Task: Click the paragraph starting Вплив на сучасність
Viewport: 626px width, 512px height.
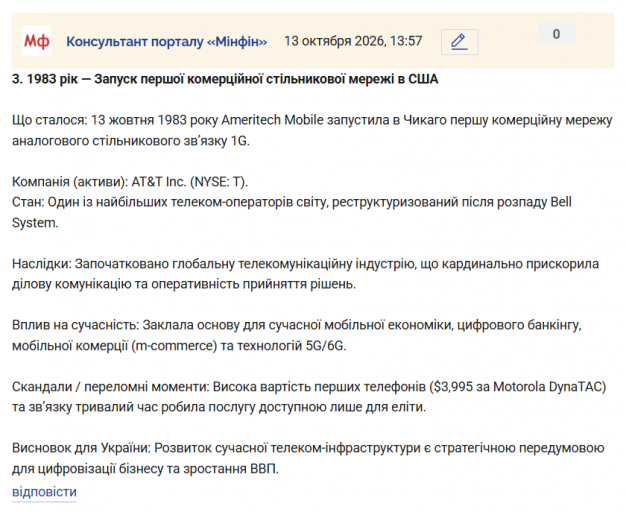Action: coord(297,335)
